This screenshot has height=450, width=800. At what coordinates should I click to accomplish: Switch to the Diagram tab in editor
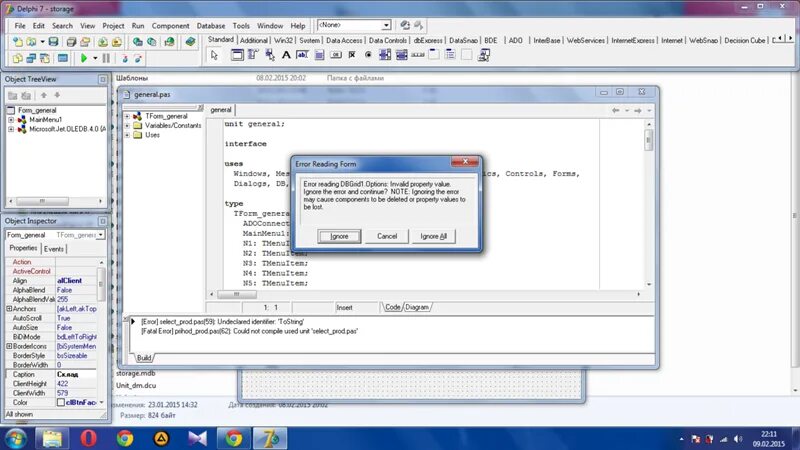tap(417, 307)
